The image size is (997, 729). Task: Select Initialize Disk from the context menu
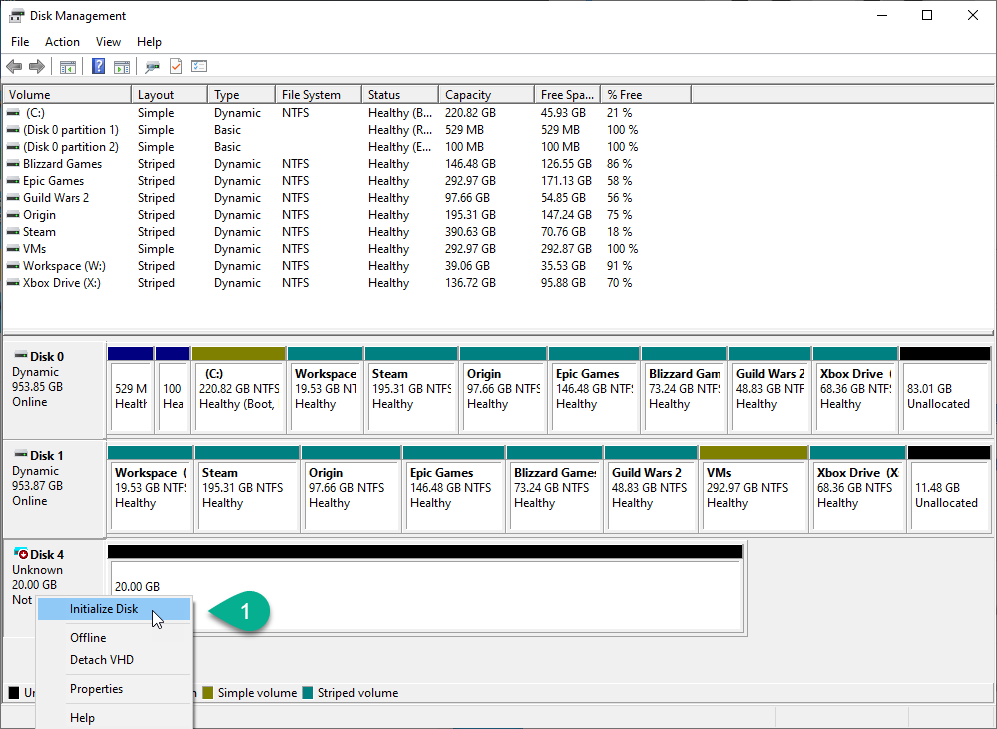pyautogui.click(x=104, y=609)
